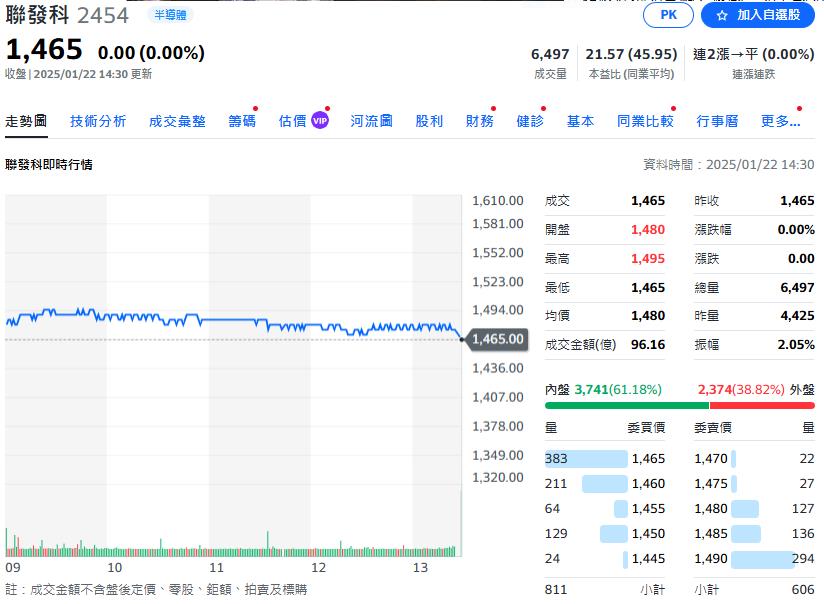Switch to the 成交彙整 tab
The height and width of the screenshot is (604, 824).
[x=177, y=121]
